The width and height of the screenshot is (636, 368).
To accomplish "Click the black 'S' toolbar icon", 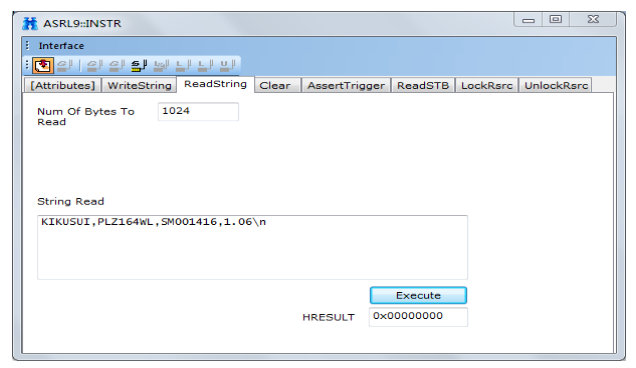I will pyautogui.click(x=139, y=65).
